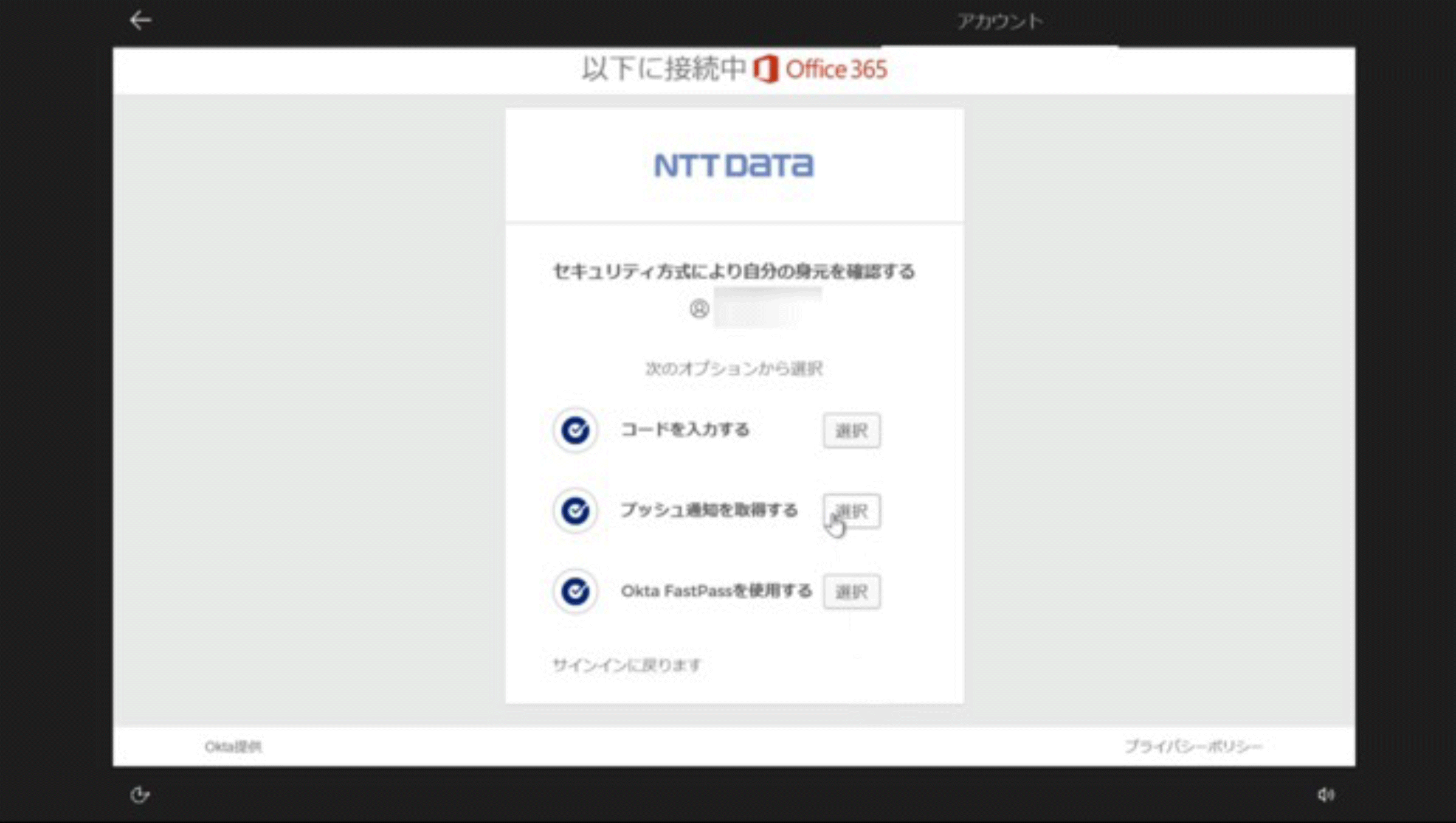
Task: Open the Okta提供 footer link
Action: (233, 746)
